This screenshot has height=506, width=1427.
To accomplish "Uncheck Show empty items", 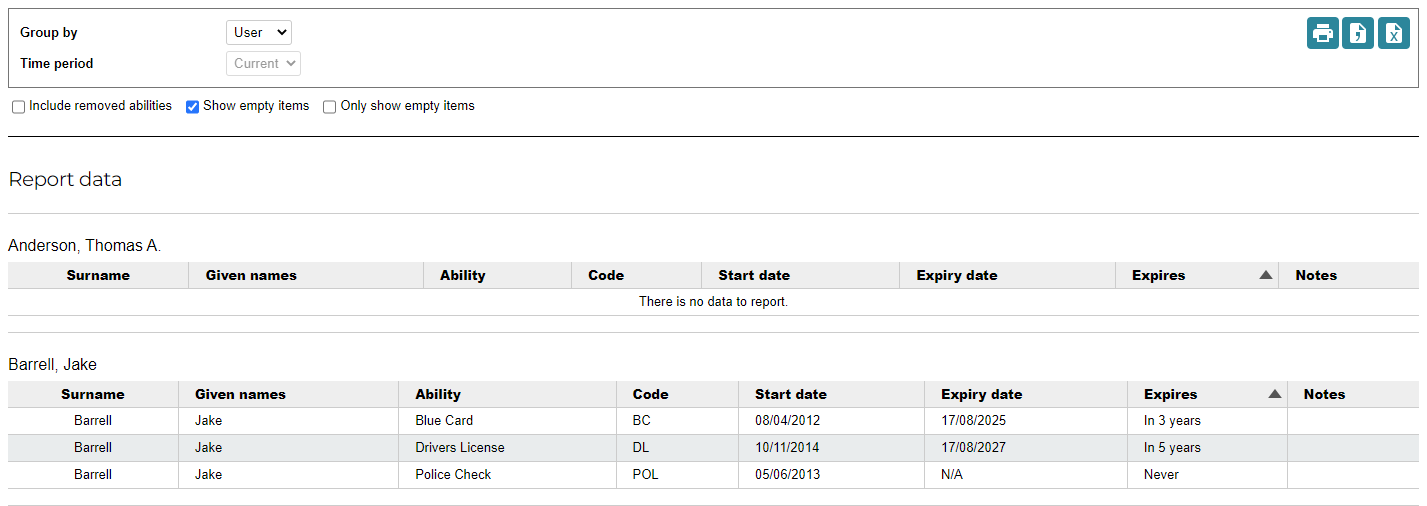I will pos(193,107).
